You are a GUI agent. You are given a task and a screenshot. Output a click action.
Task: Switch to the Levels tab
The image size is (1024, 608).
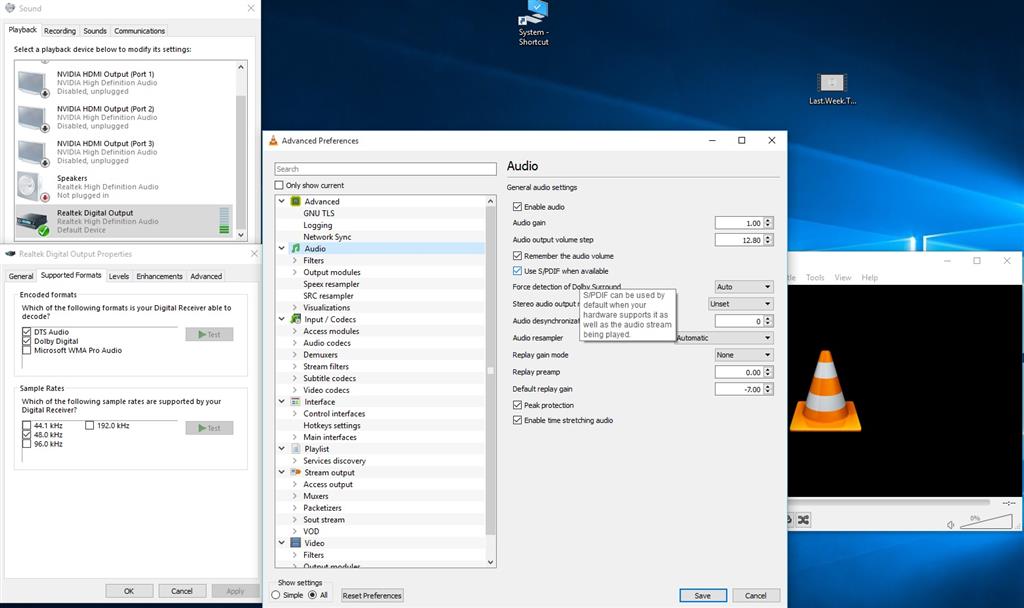118,276
